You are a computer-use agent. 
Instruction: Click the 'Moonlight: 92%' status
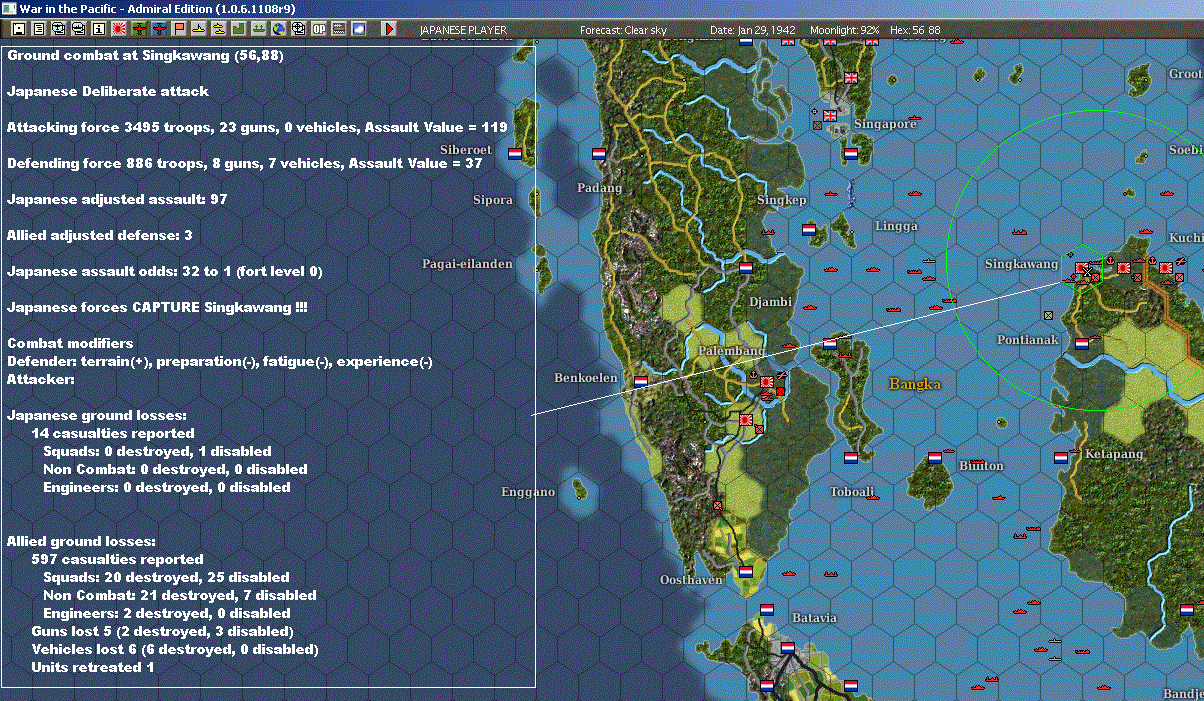846,30
